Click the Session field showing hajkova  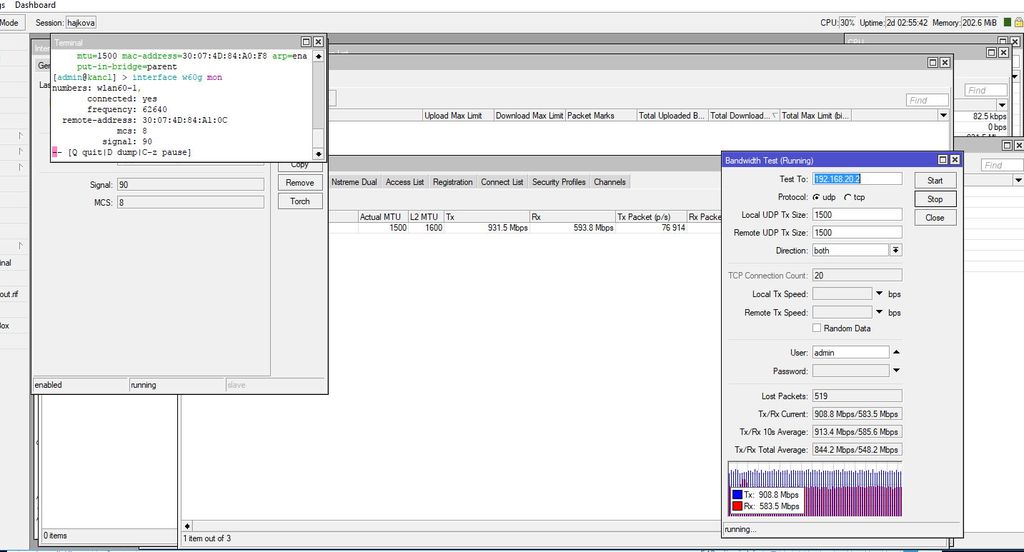(x=81, y=23)
